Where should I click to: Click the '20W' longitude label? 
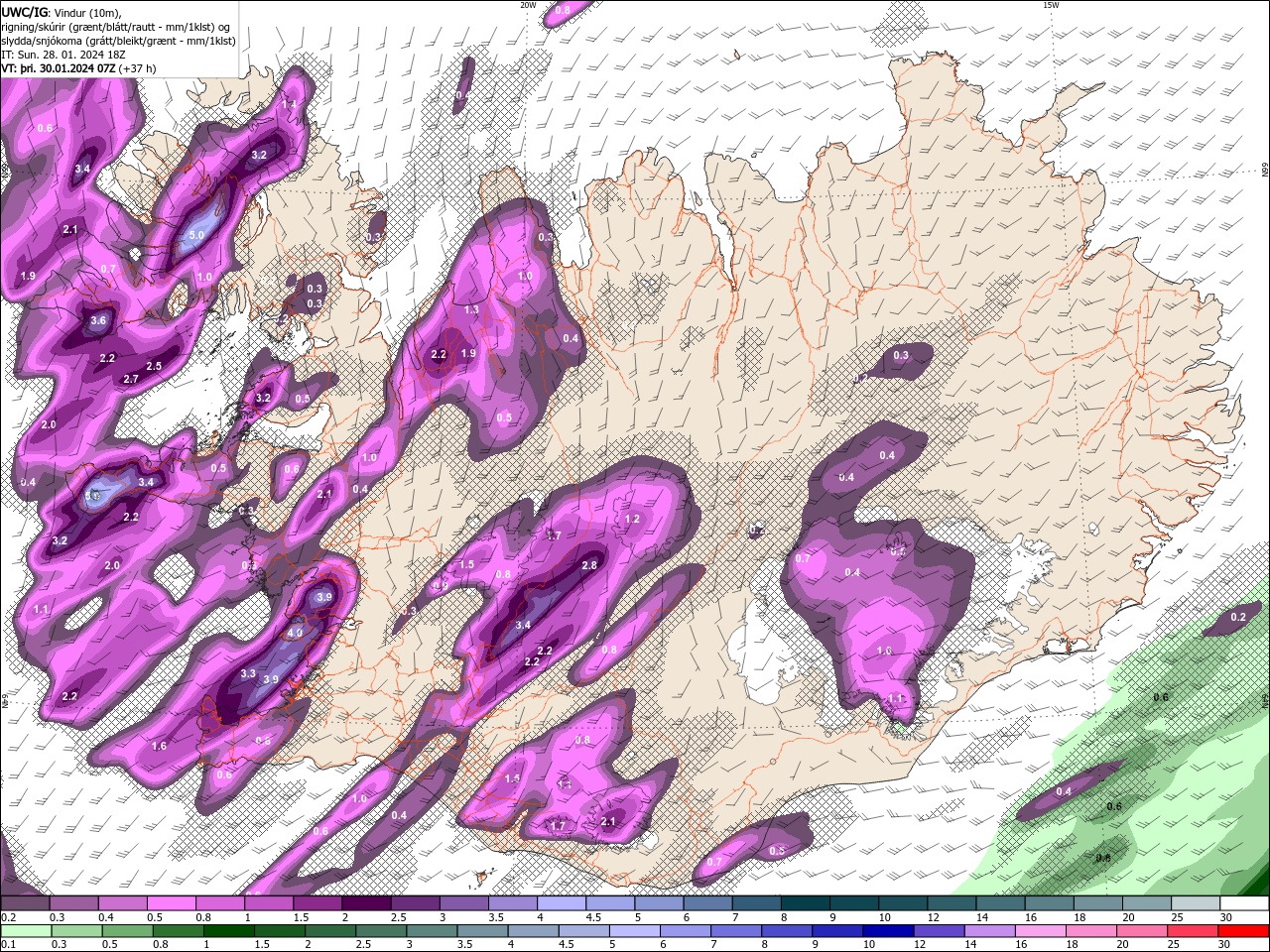[528, 5]
